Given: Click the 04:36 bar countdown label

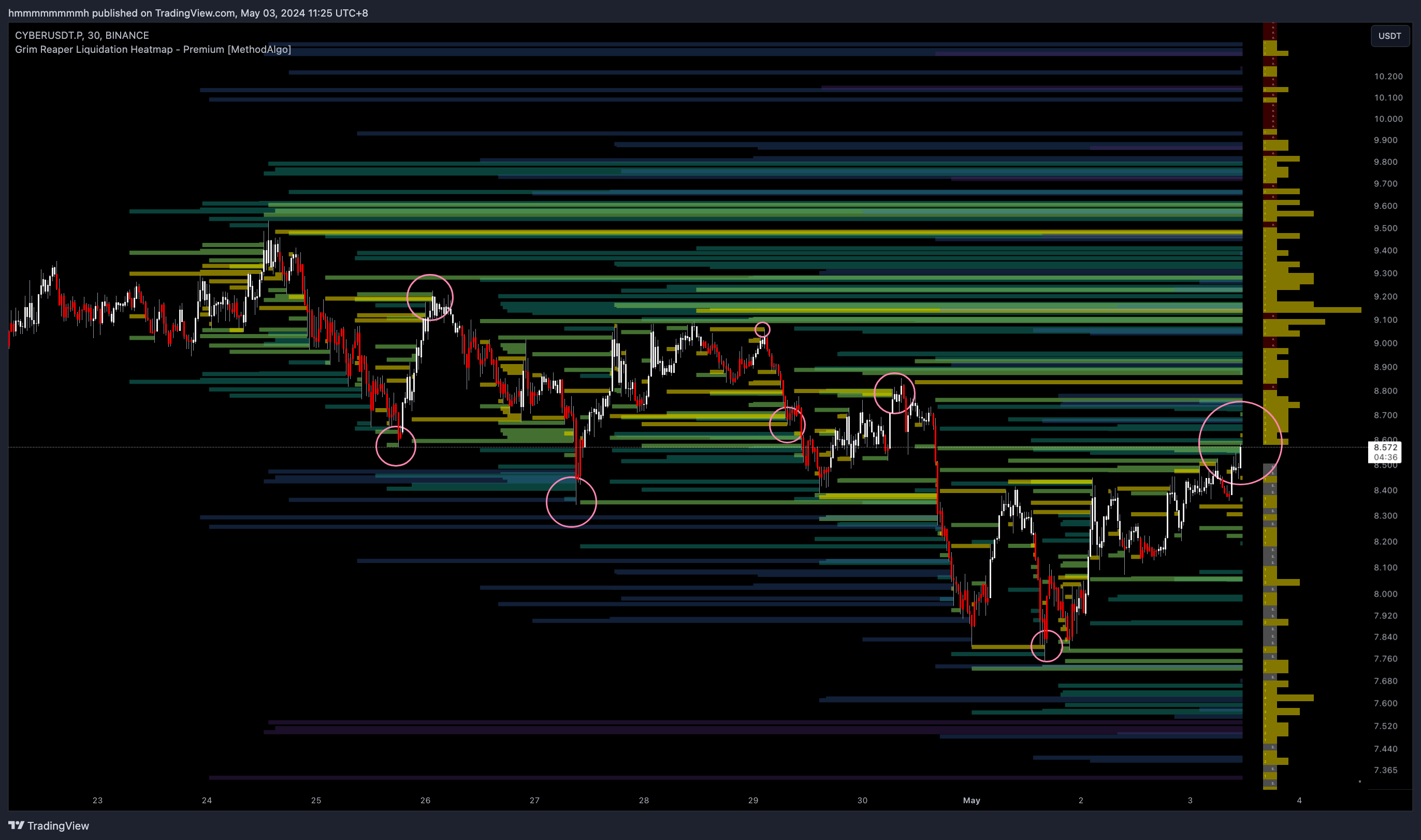Looking at the screenshot, I should (1385, 457).
